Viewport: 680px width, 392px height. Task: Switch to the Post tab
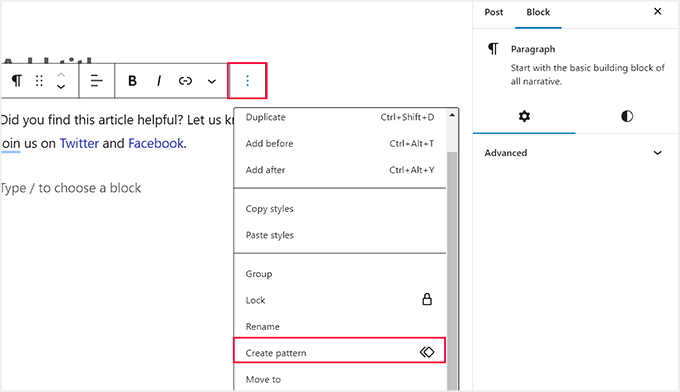click(494, 12)
